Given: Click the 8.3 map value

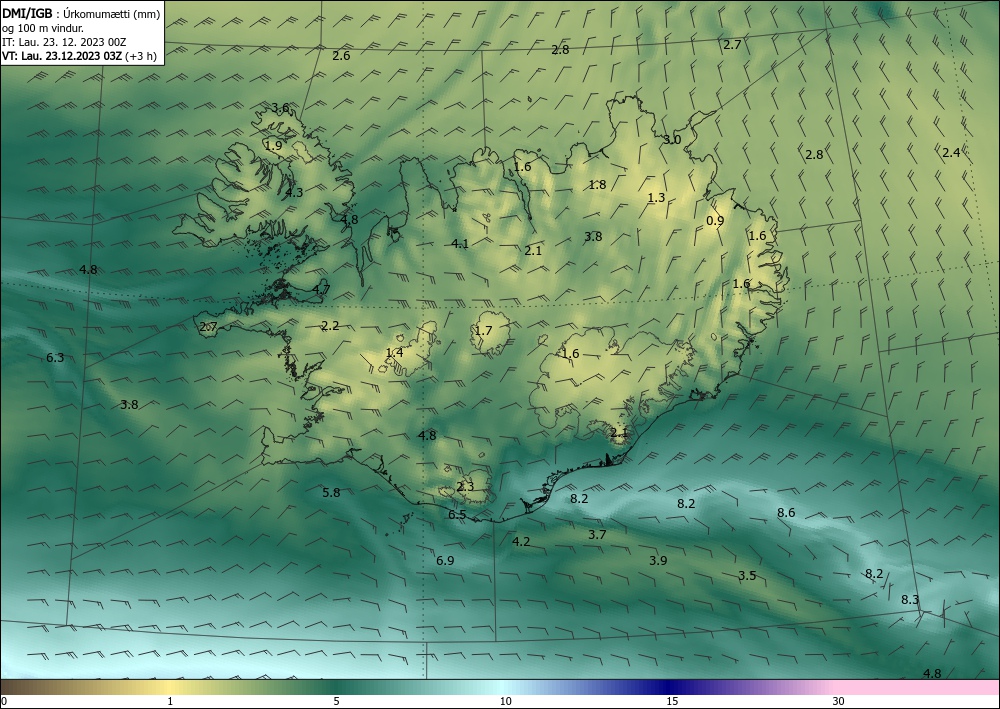Looking at the screenshot, I should point(910,599).
